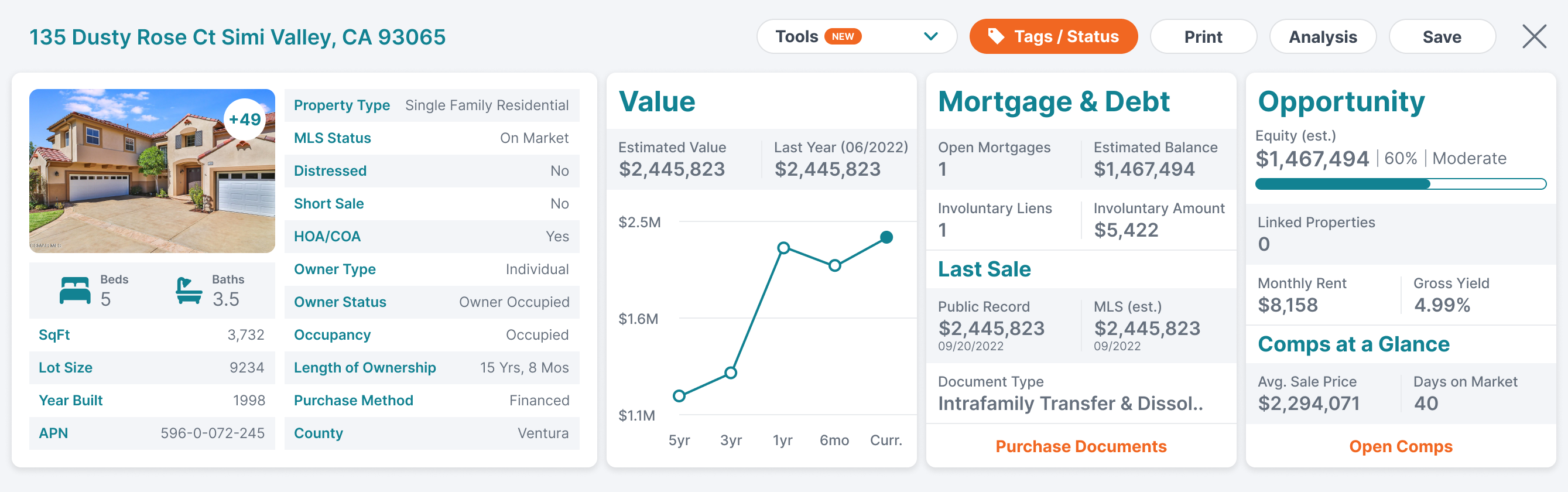Save this property

(1442, 36)
